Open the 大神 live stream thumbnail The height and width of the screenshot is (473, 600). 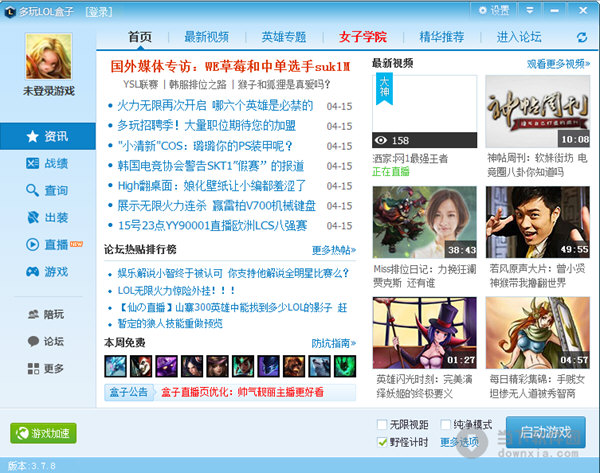point(425,111)
